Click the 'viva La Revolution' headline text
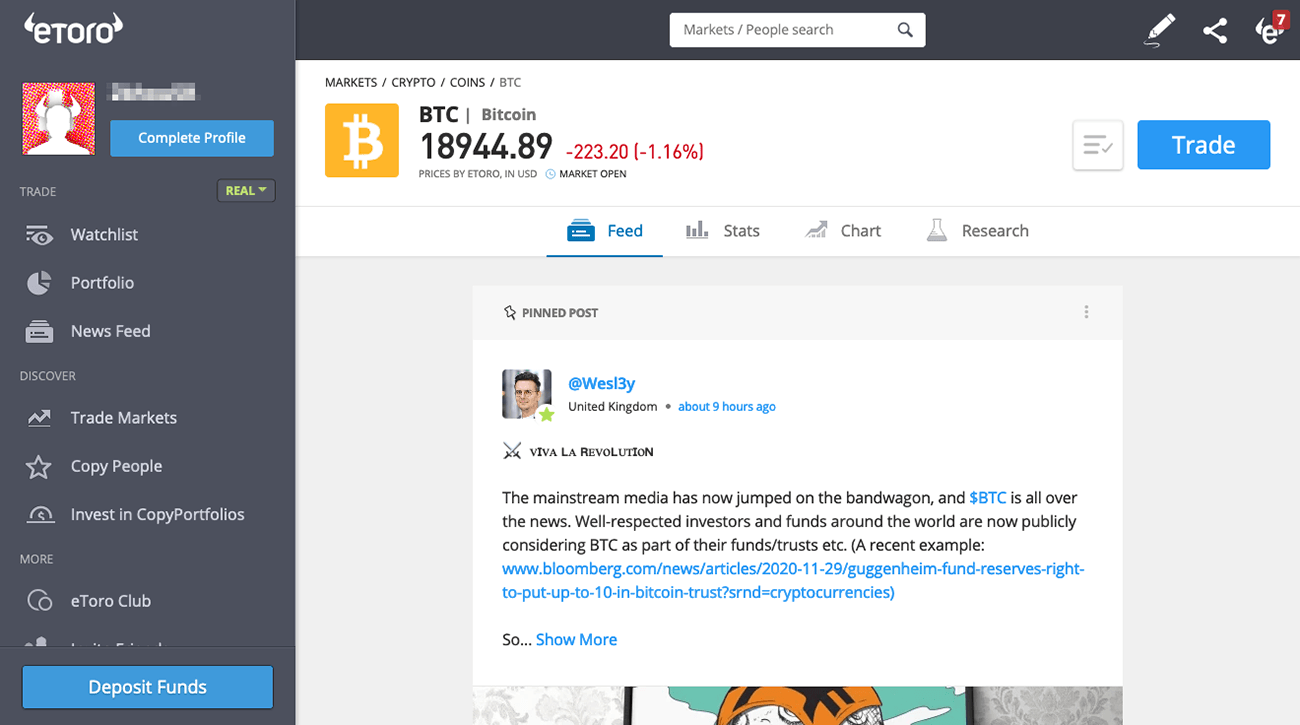The height and width of the screenshot is (725, 1300). pos(591,452)
